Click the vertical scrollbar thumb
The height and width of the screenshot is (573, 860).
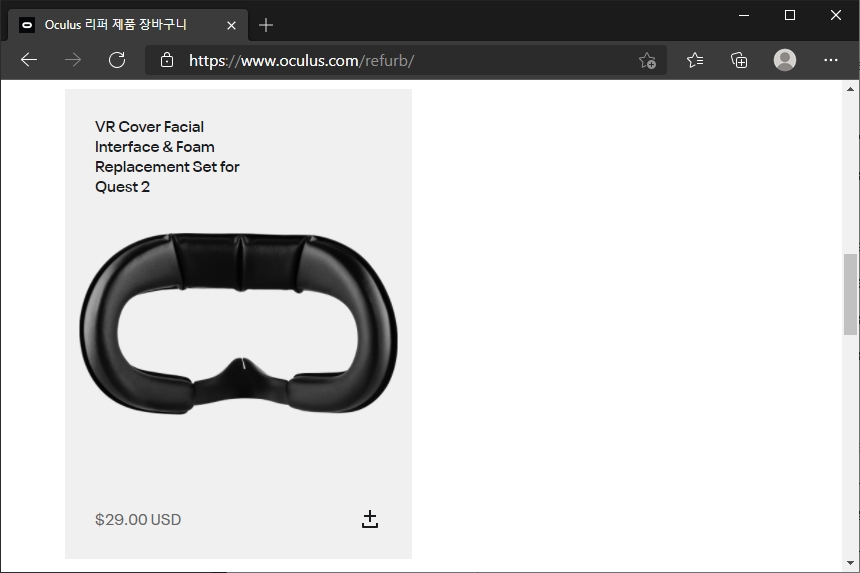tap(850, 294)
